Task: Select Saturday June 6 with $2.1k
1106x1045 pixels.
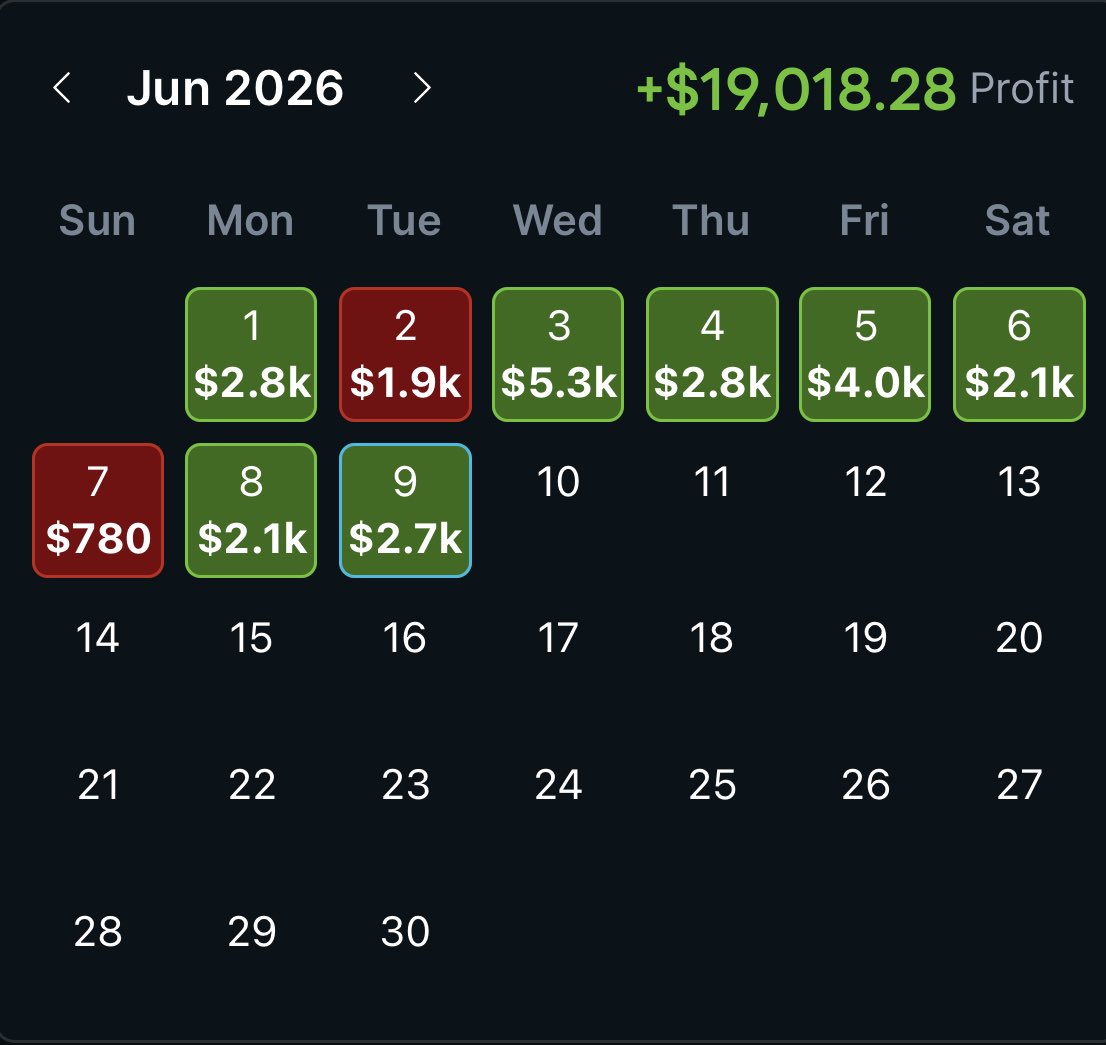Action: 1019,355
